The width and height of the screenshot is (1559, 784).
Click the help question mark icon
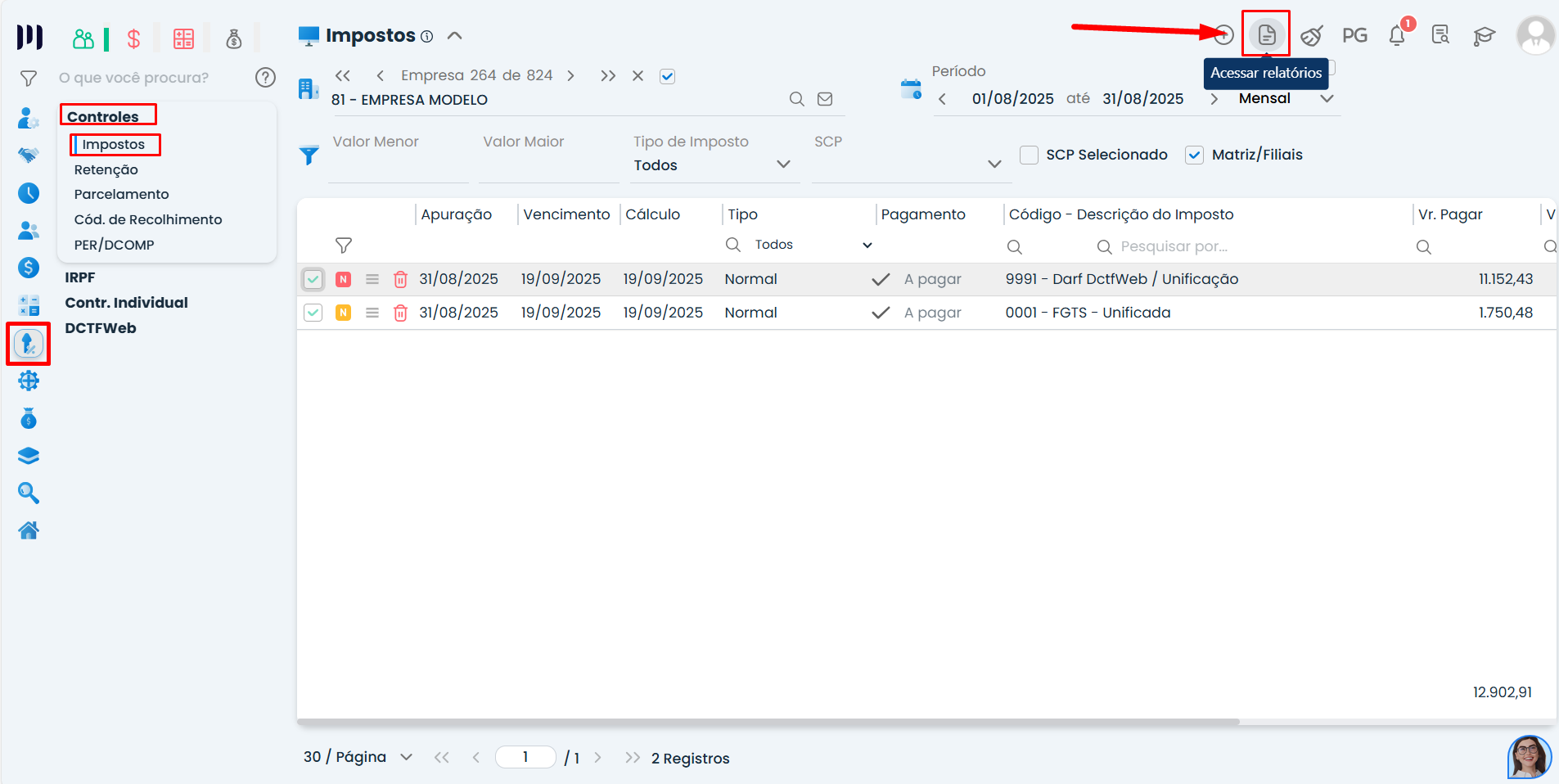coord(265,78)
